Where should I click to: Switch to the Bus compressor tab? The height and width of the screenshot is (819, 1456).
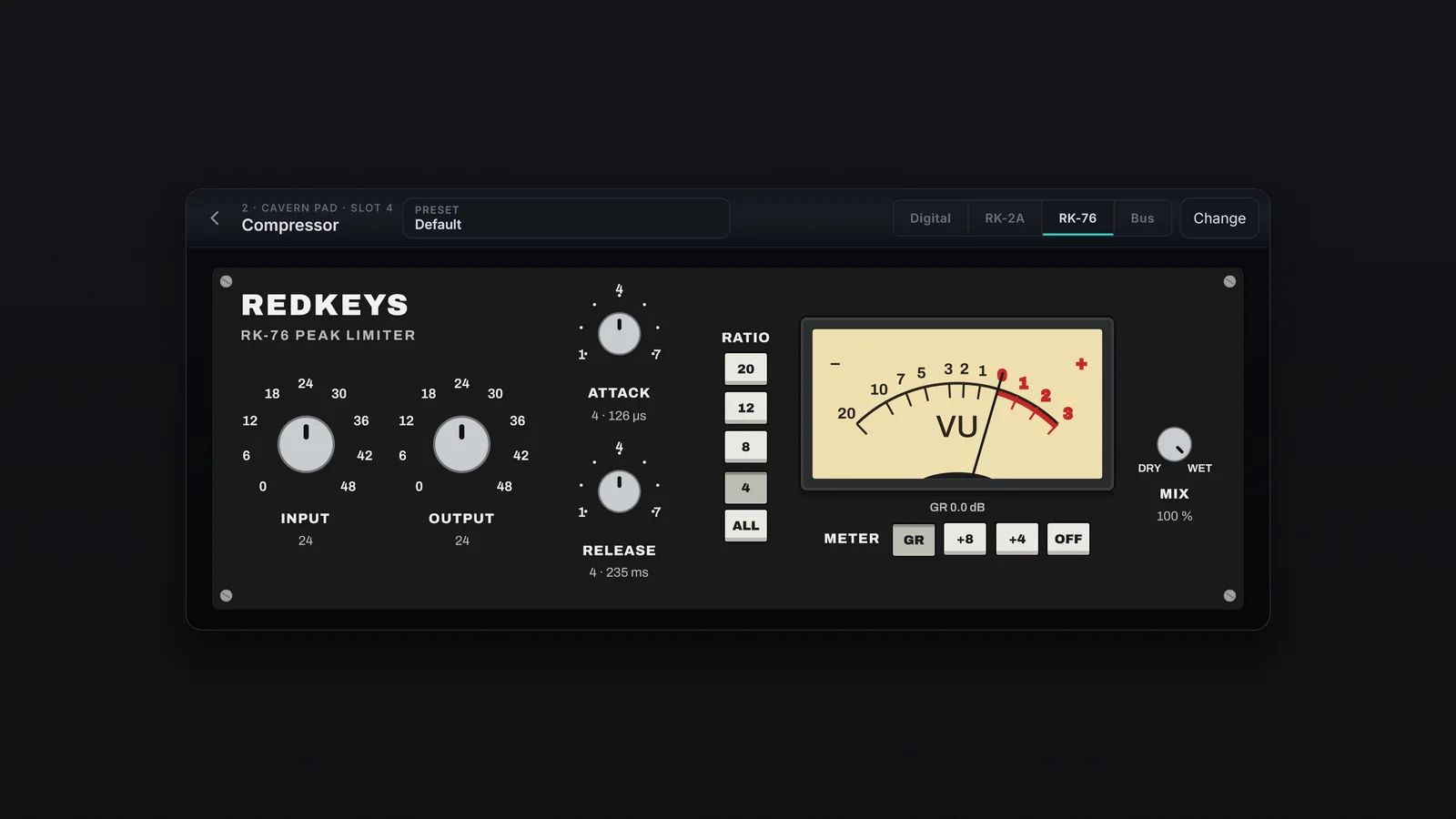(1142, 218)
